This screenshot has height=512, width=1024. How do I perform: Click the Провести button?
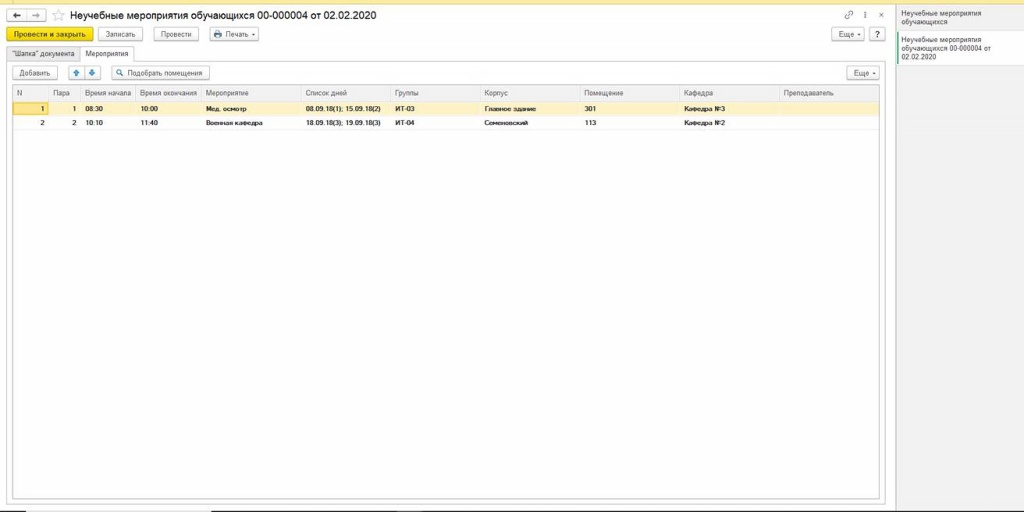tap(176, 34)
